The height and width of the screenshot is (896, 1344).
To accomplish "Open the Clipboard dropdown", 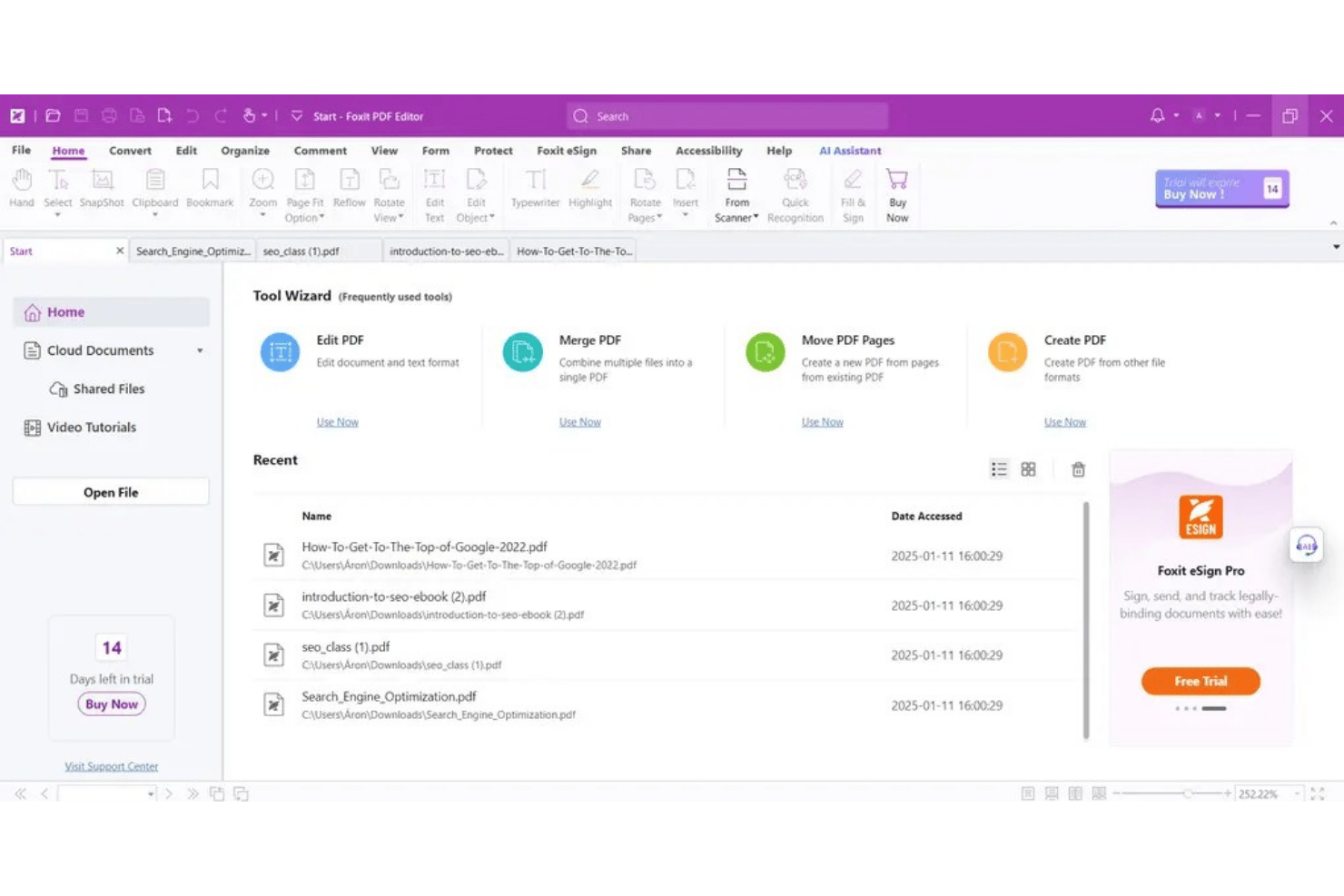I will point(154,216).
